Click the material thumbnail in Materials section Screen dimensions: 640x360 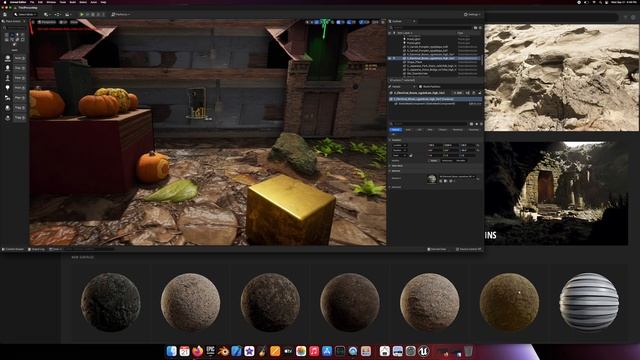coord(432,178)
